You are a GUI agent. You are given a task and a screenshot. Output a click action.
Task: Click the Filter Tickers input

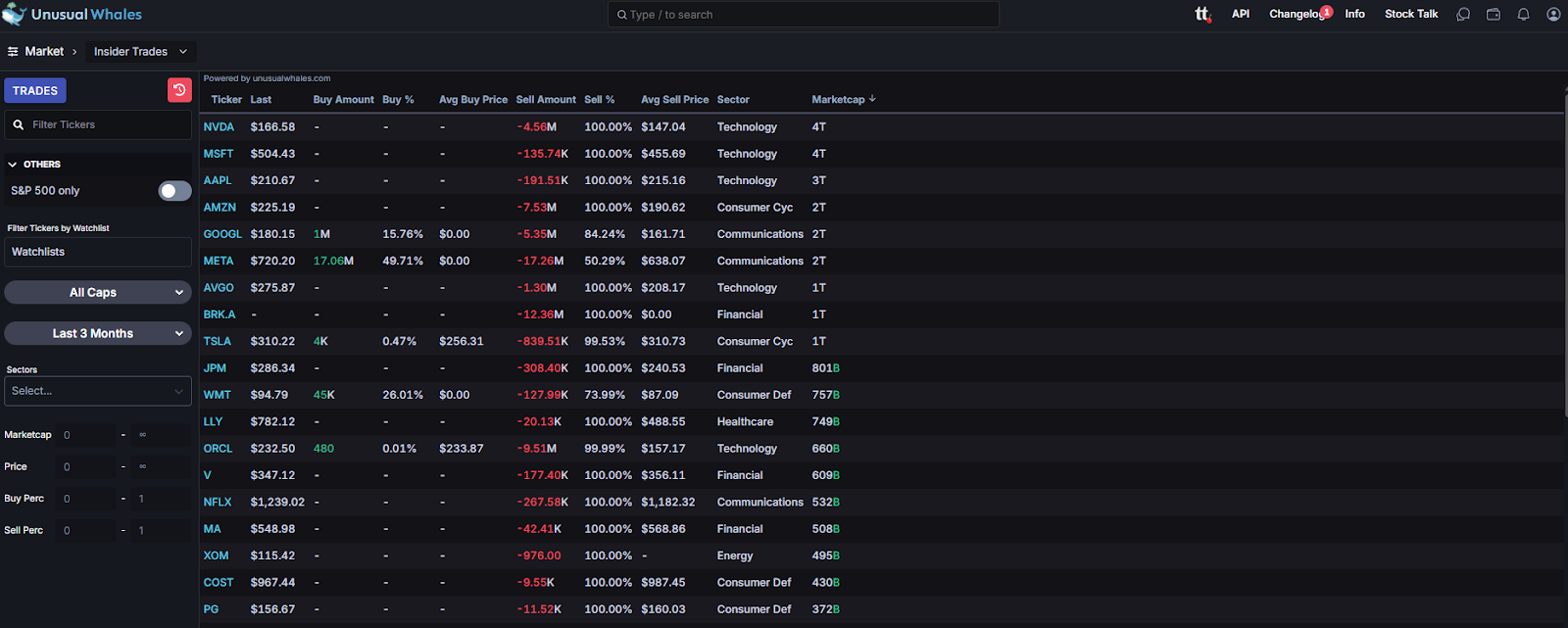[x=98, y=124]
